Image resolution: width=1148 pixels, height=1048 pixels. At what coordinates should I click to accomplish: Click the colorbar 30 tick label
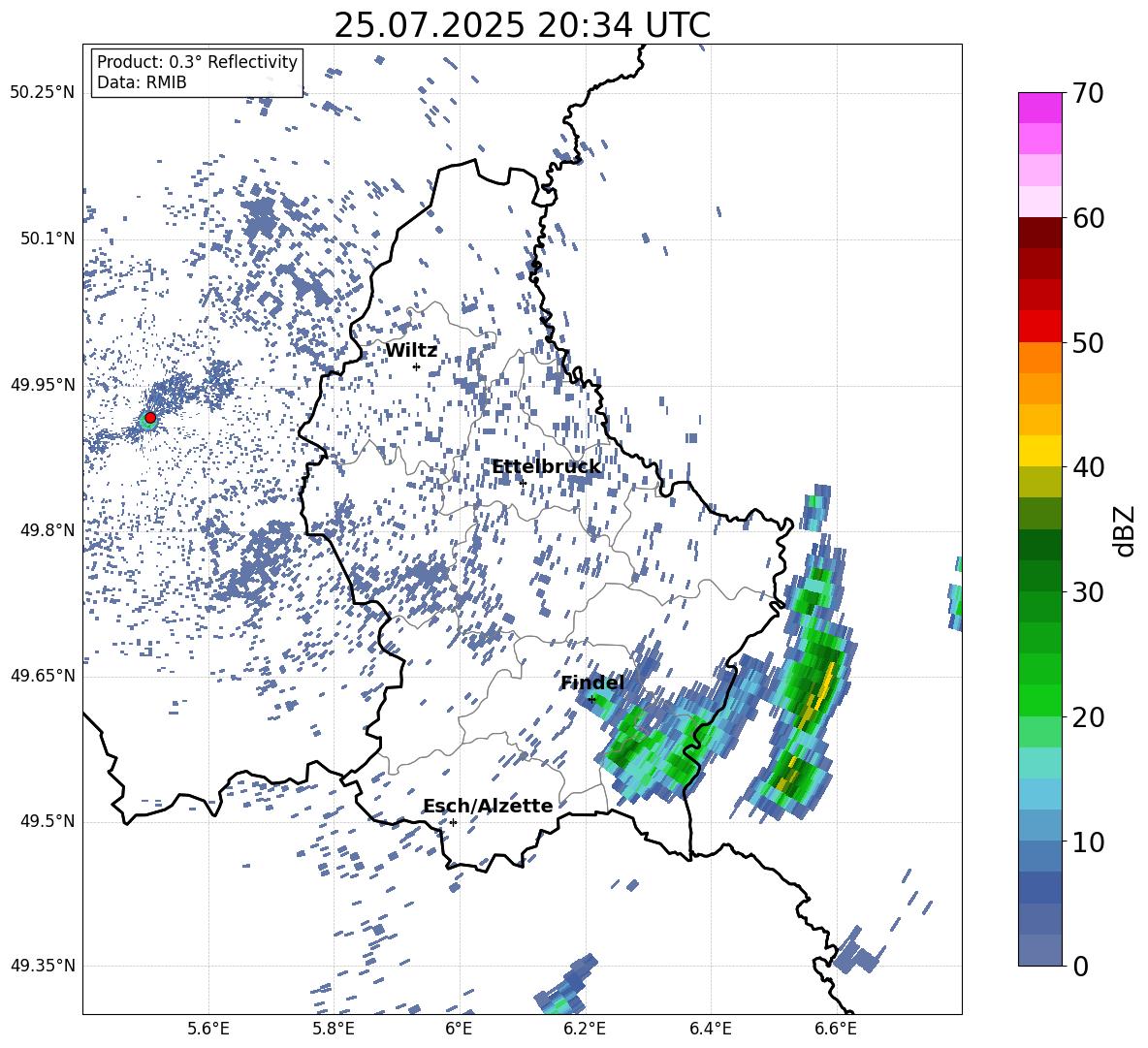coord(1088,591)
